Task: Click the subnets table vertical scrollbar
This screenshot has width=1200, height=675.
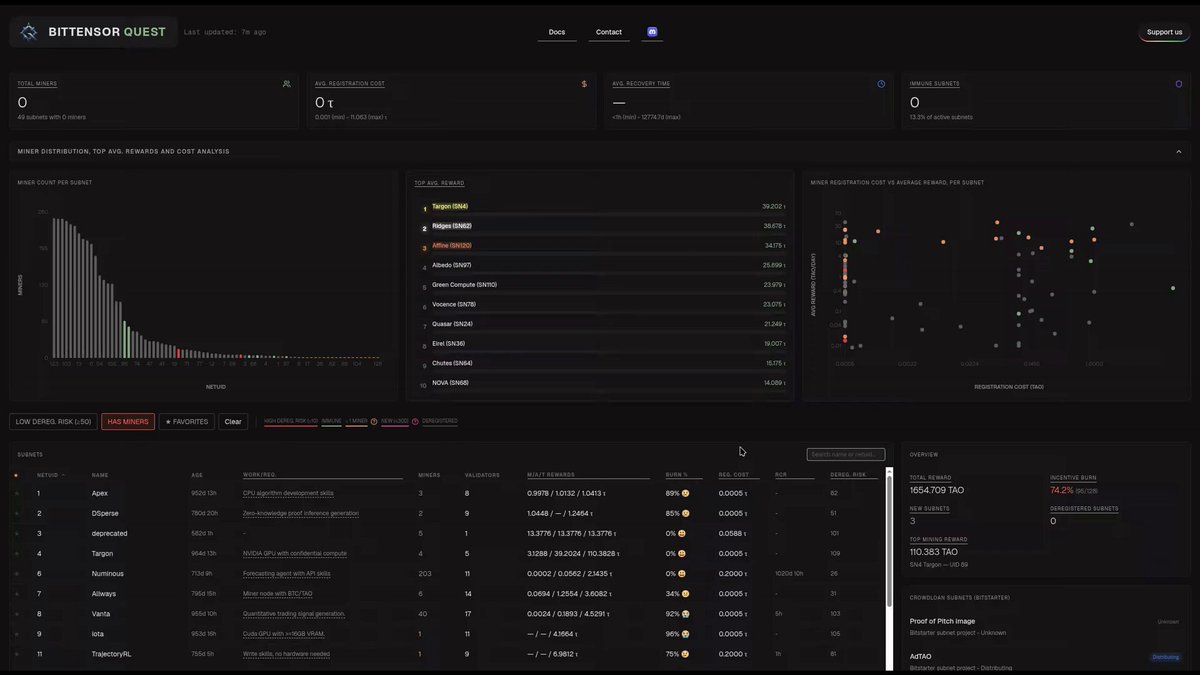Action: 889,541
